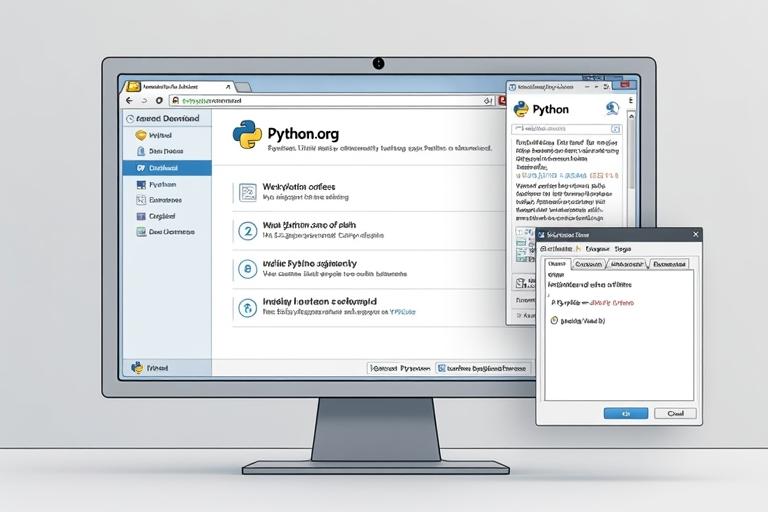The image size is (768, 512).
Task: Click the Python logo in the side window
Action: (x=521, y=109)
